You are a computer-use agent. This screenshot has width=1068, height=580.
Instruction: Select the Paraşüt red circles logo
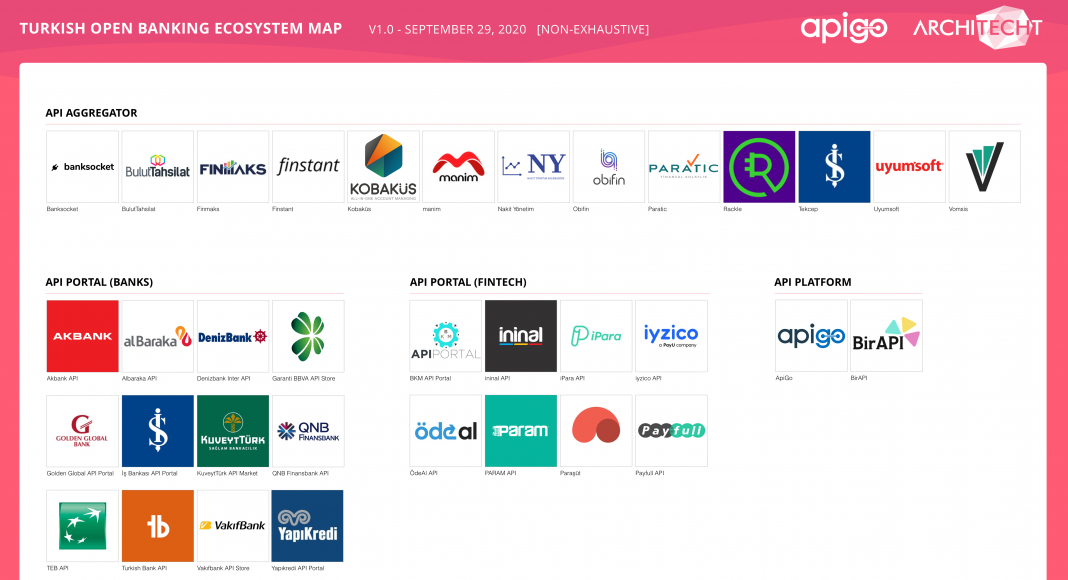click(x=596, y=431)
